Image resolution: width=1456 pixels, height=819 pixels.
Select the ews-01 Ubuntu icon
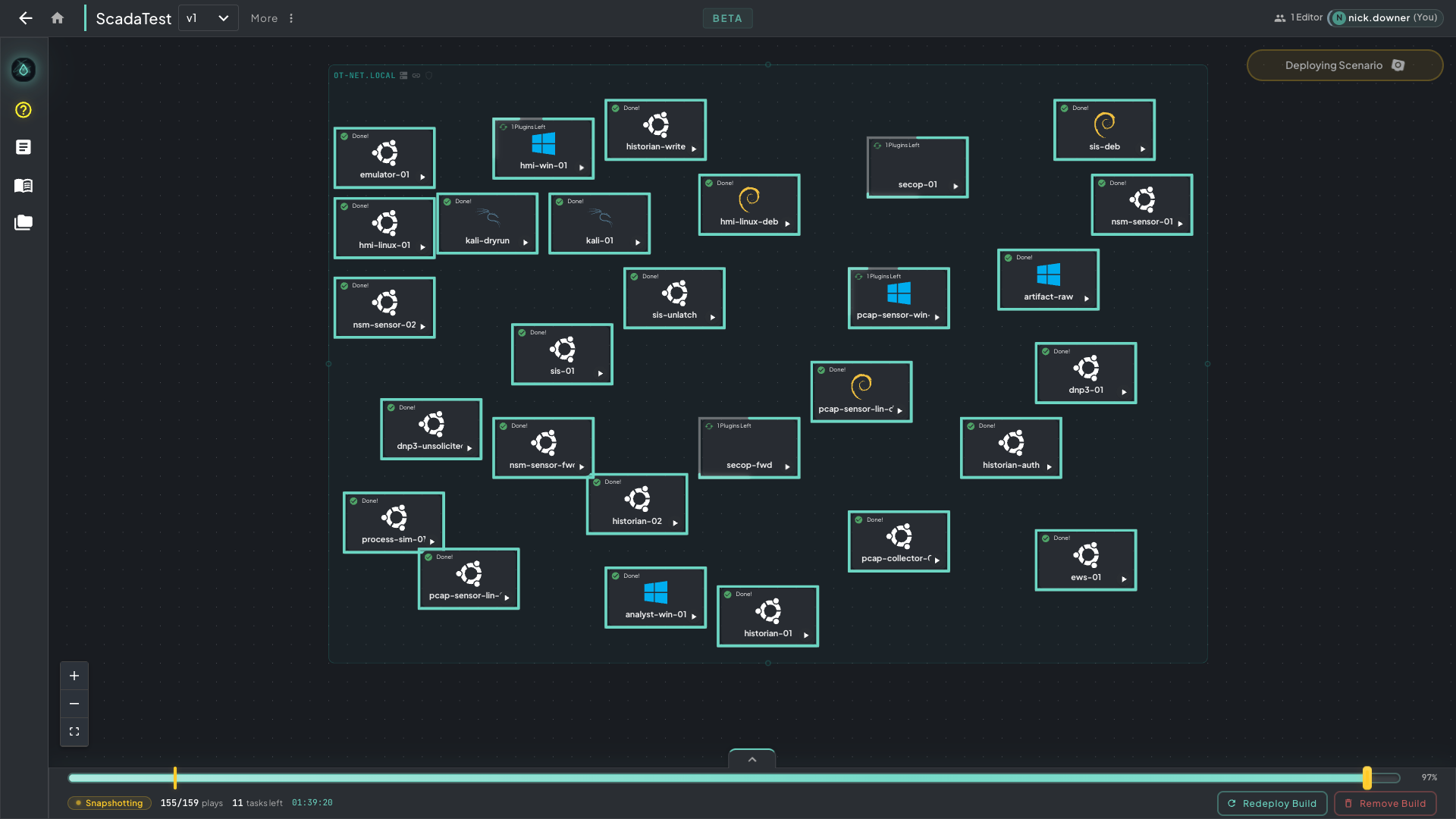tap(1086, 555)
